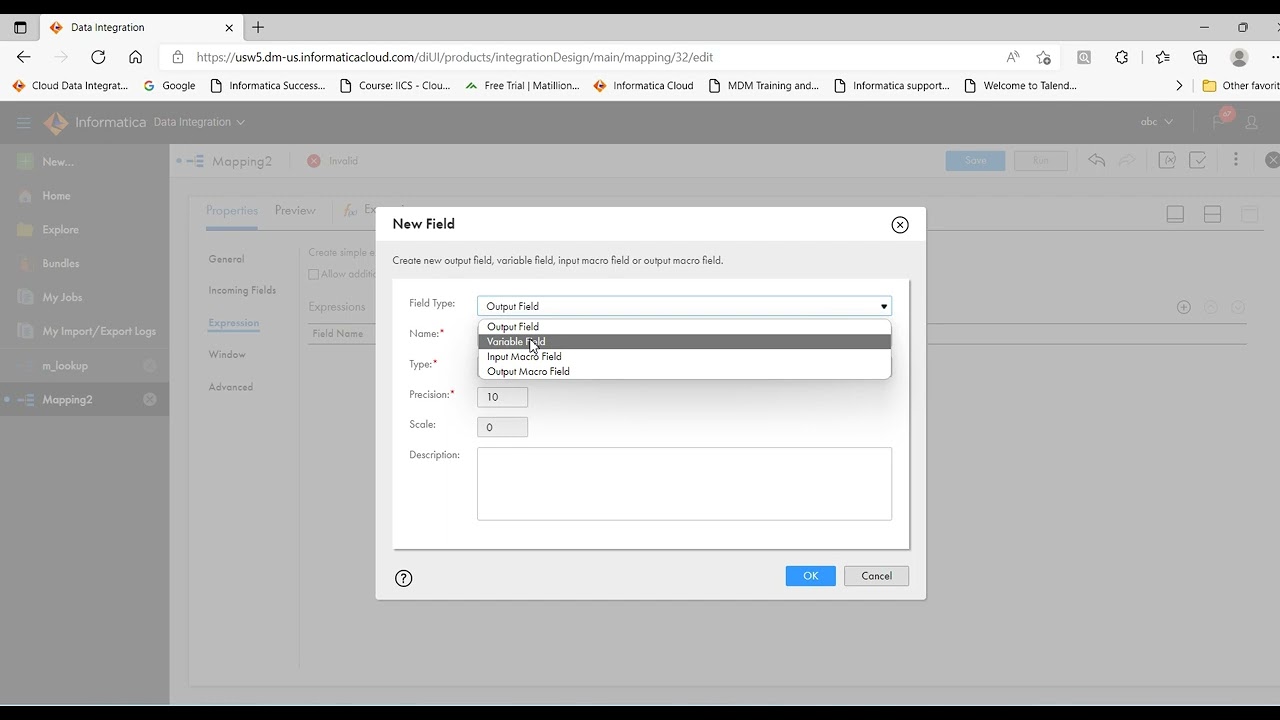Click the Save mapping button
This screenshot has width=1280, height=720.
975,161
